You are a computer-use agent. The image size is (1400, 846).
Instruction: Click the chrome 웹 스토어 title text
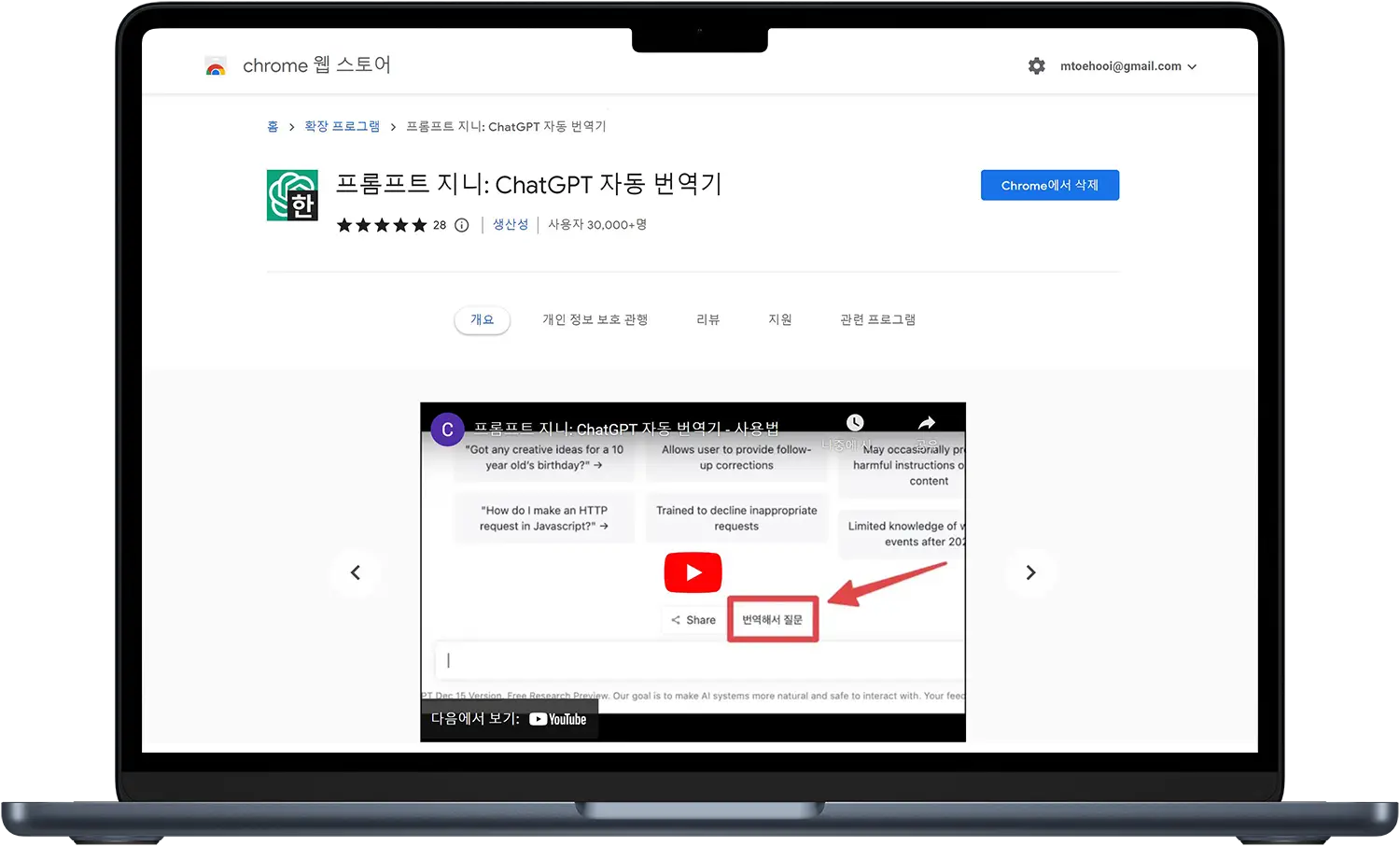pos(316,65)
